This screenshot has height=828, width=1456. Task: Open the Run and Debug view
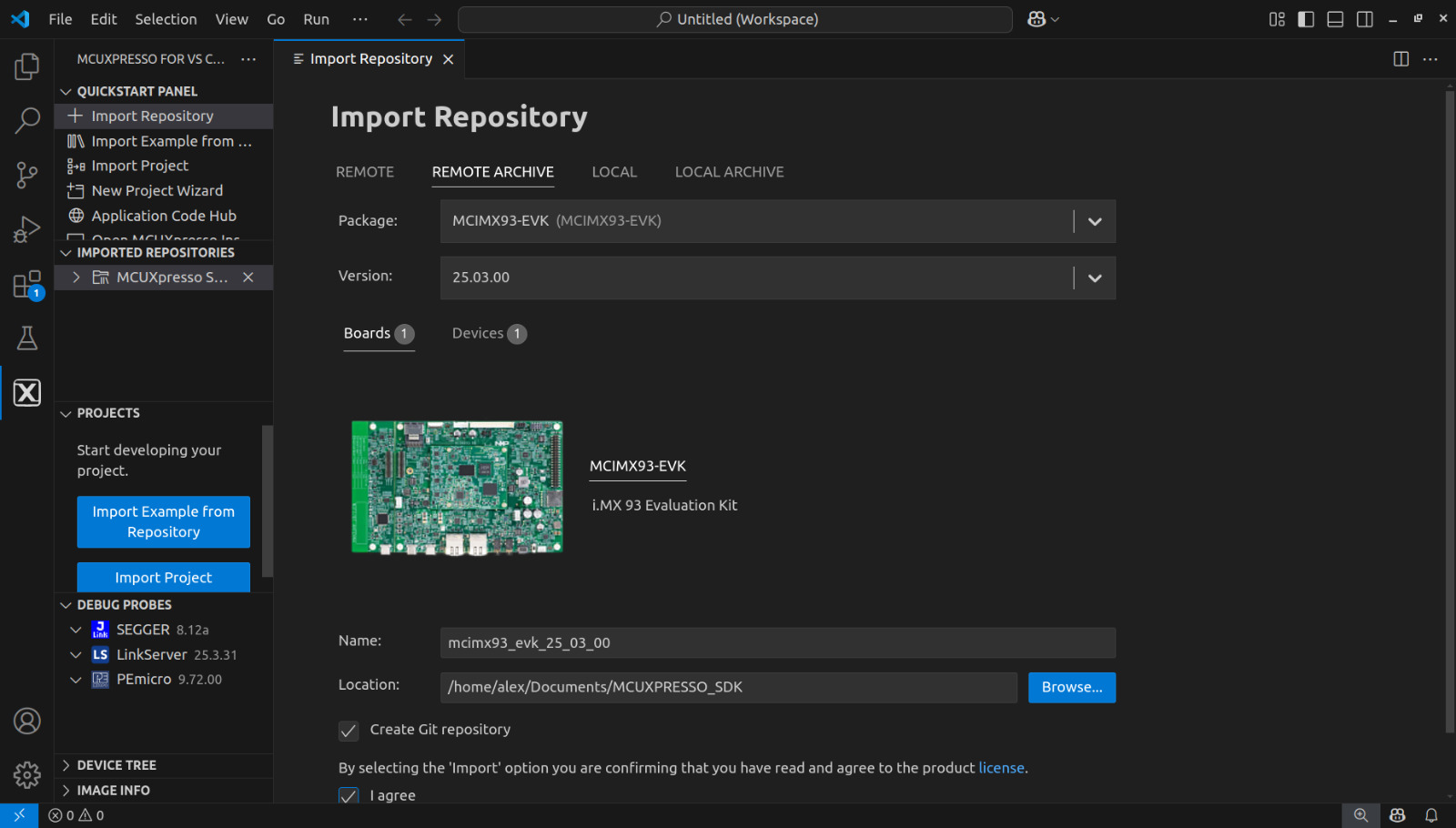26,228
